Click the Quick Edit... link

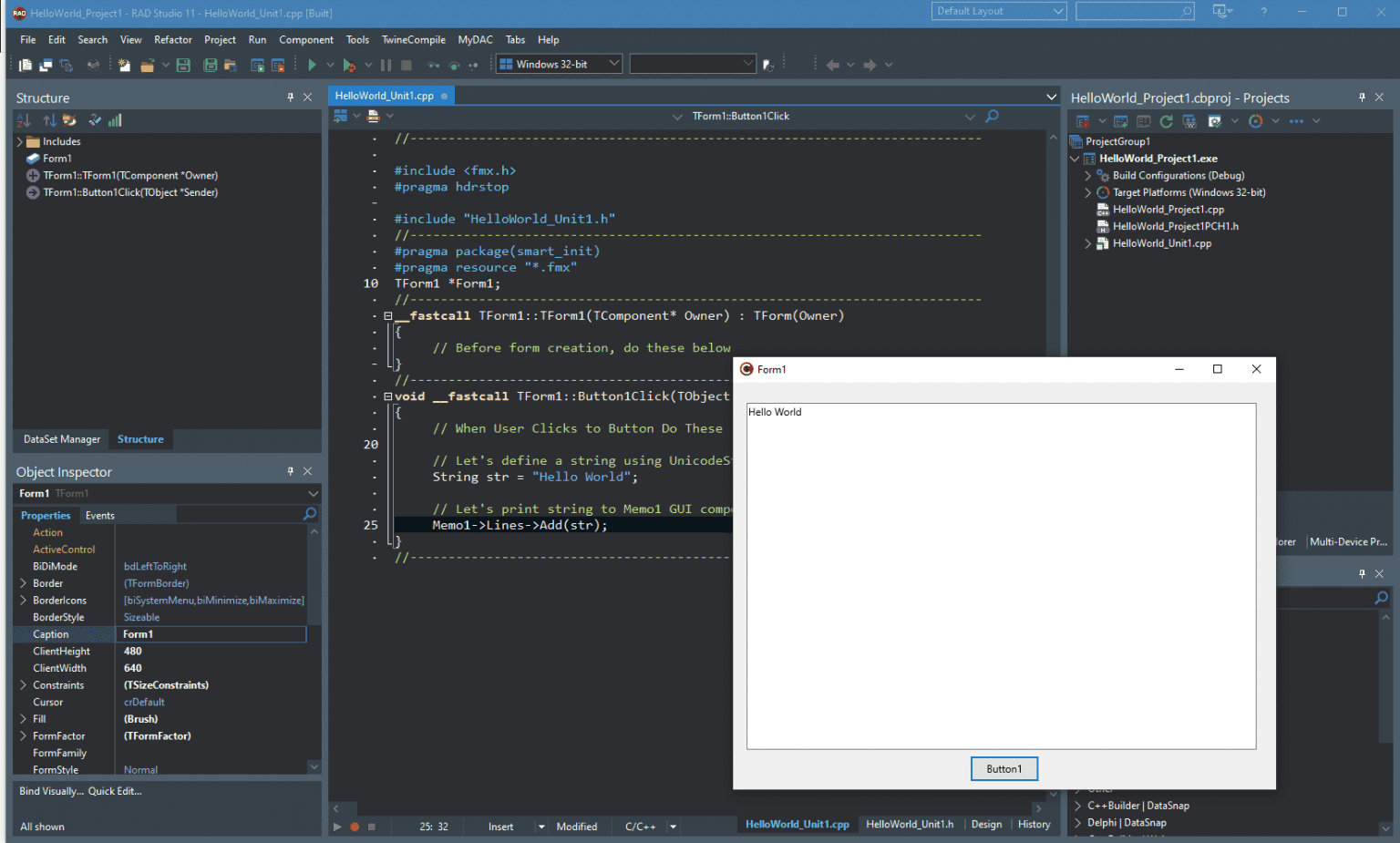(115, 791)
